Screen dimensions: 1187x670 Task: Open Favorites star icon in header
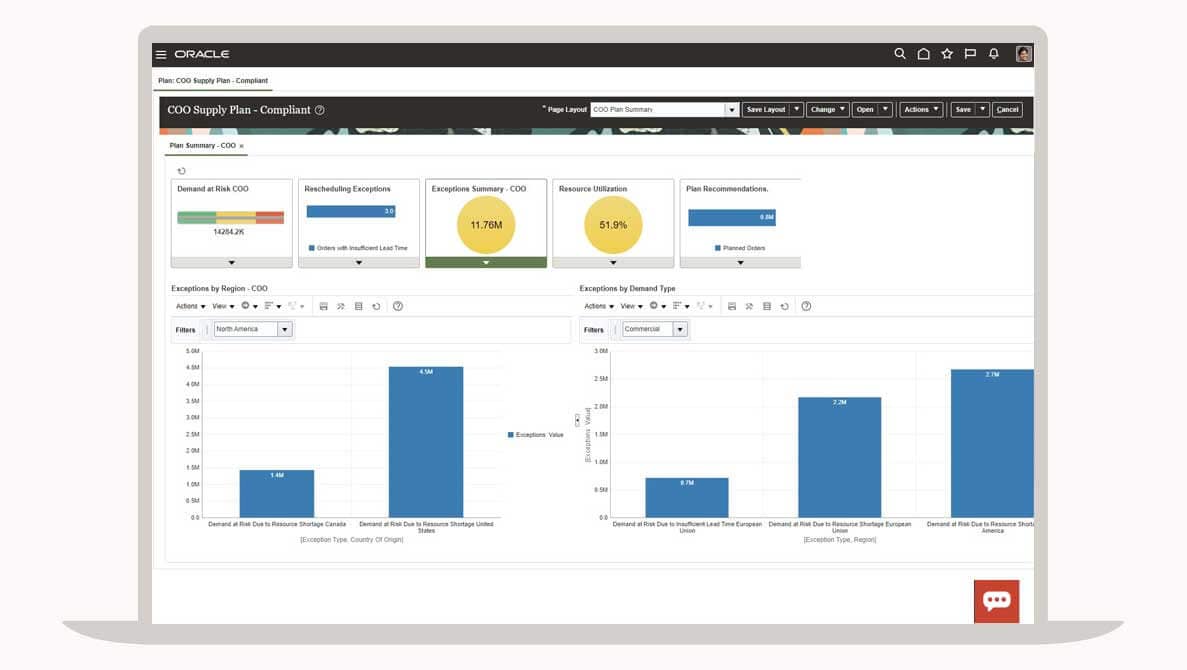tap(947, 54)
